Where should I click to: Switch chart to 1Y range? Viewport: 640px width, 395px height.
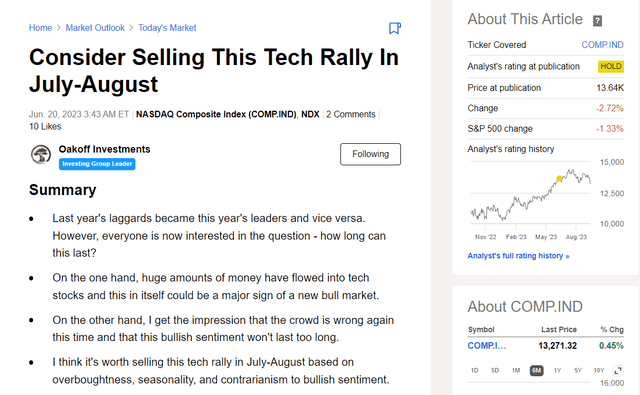[x=557, y=371]
